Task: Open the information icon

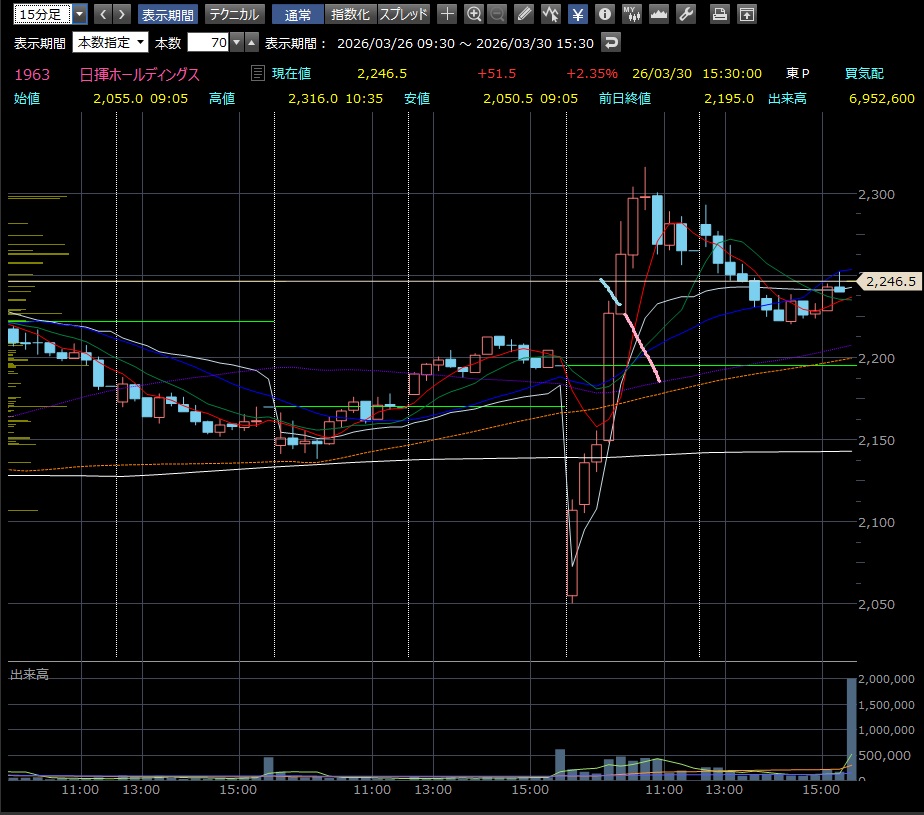Action: (604, 14)
